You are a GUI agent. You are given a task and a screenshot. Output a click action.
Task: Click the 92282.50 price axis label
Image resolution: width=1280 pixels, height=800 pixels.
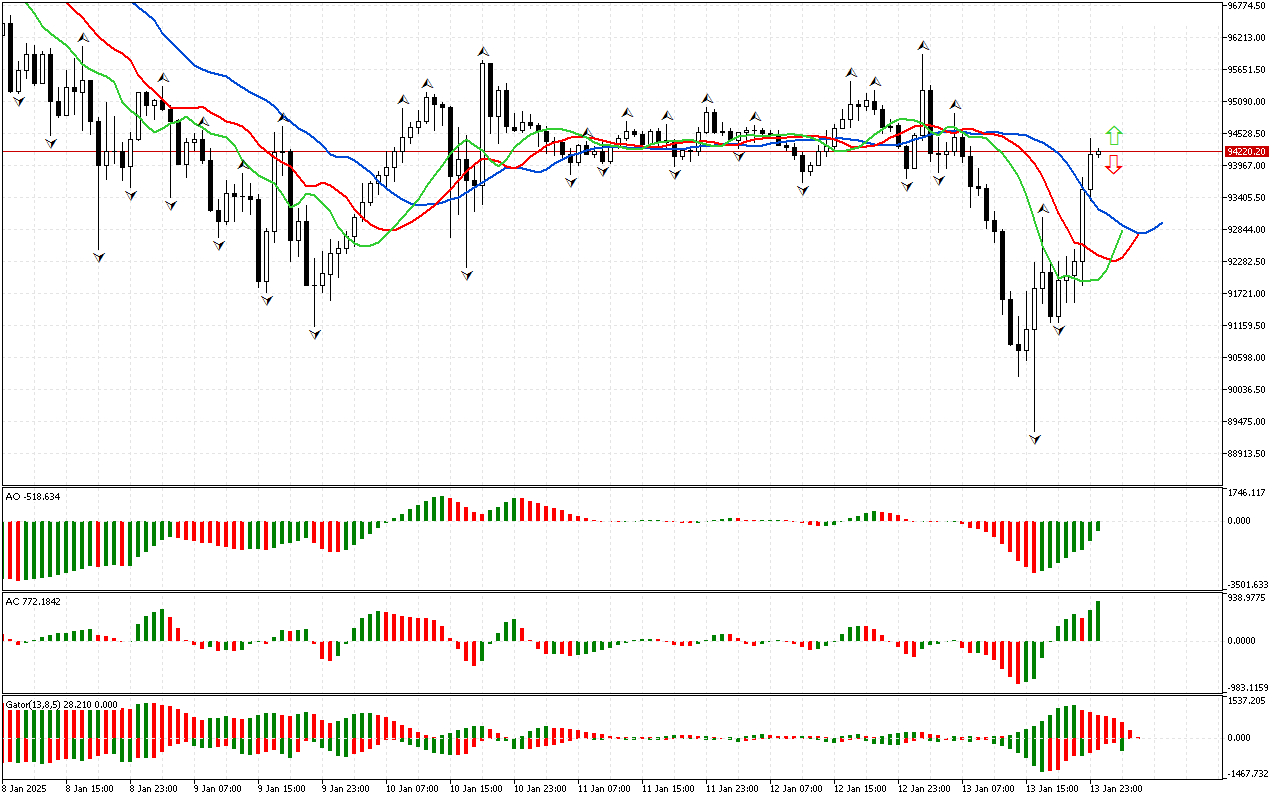[x=1246, y=261]
